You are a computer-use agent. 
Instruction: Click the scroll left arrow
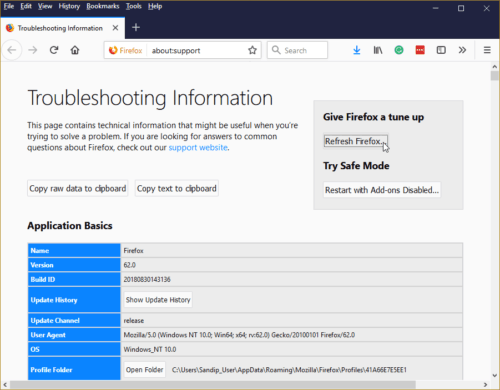tap(5, 385)
